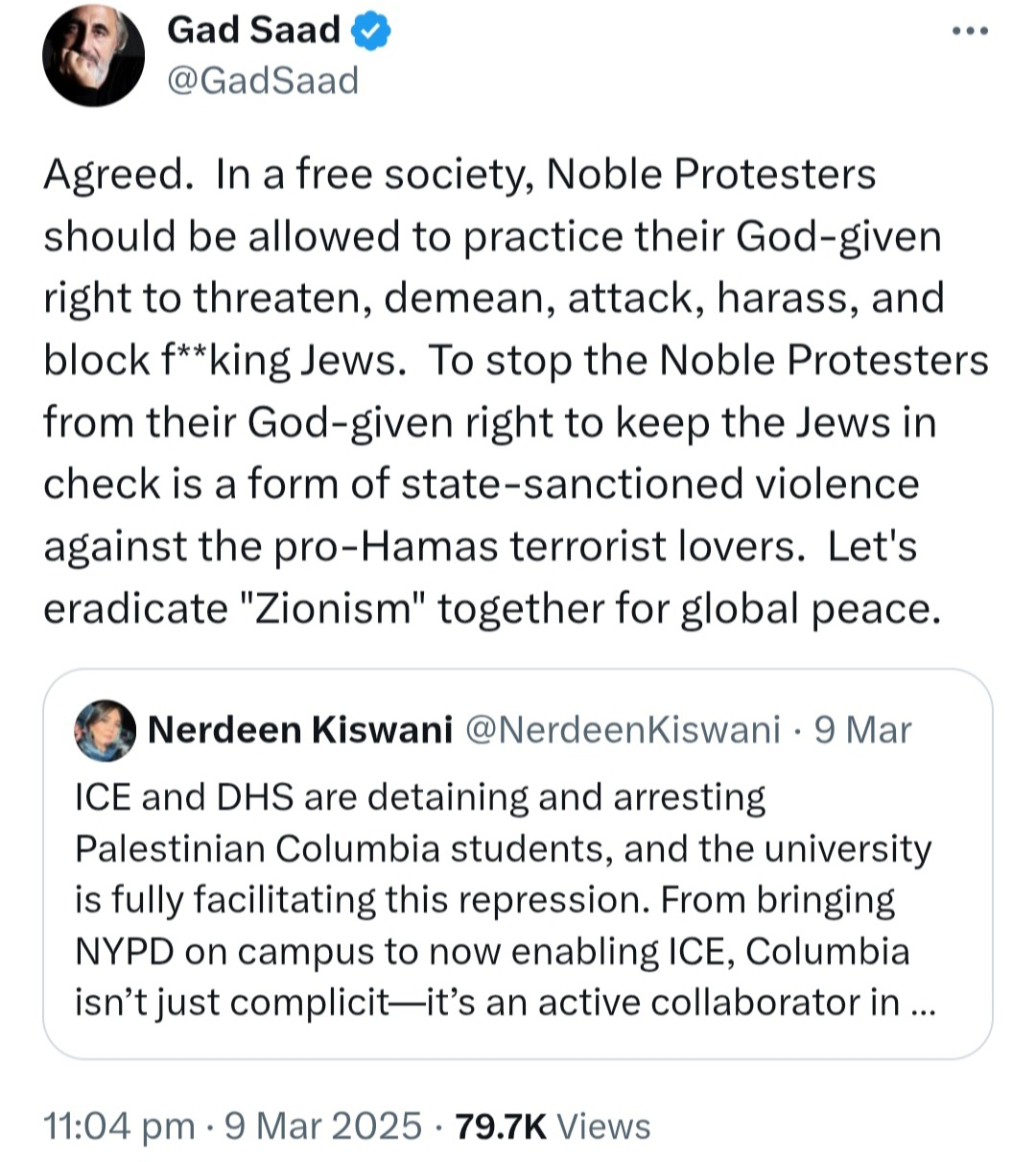The width and height of the screenshot is (1036, 1162).
Task: Click the Nerdeen Kiswani display name
Action: (300, 730)
